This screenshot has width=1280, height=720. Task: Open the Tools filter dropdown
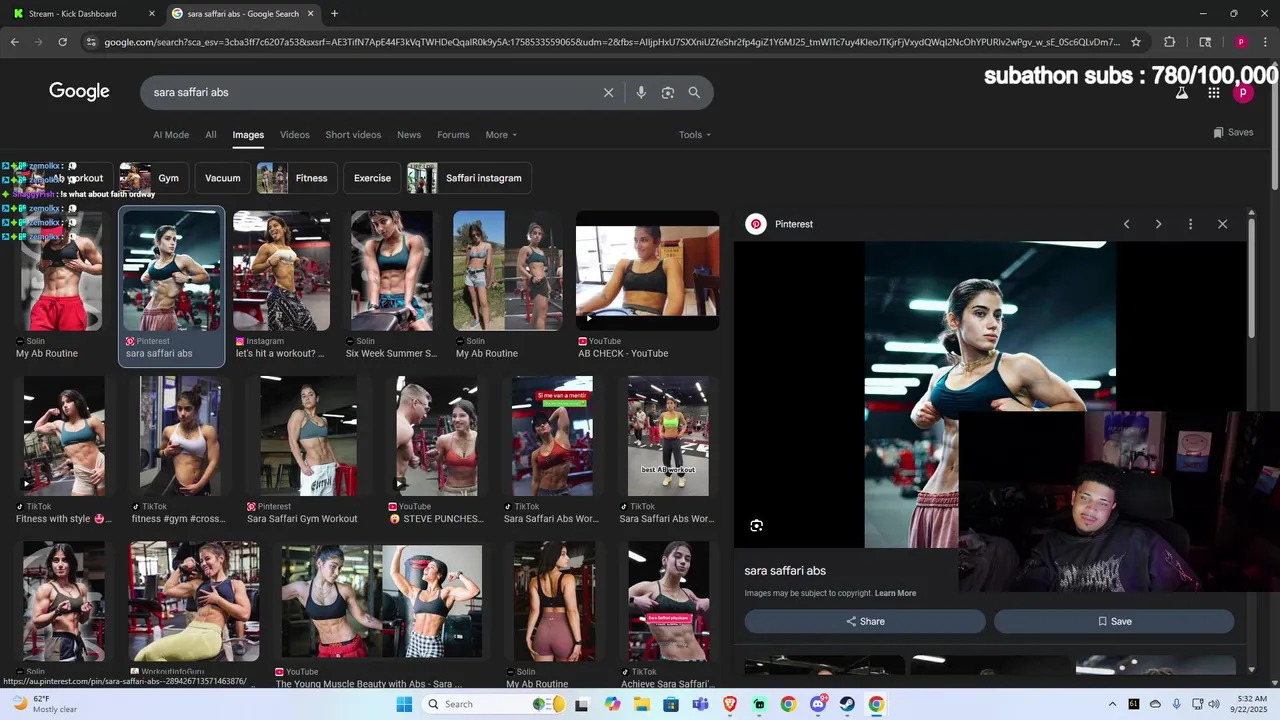coord(695,135)
